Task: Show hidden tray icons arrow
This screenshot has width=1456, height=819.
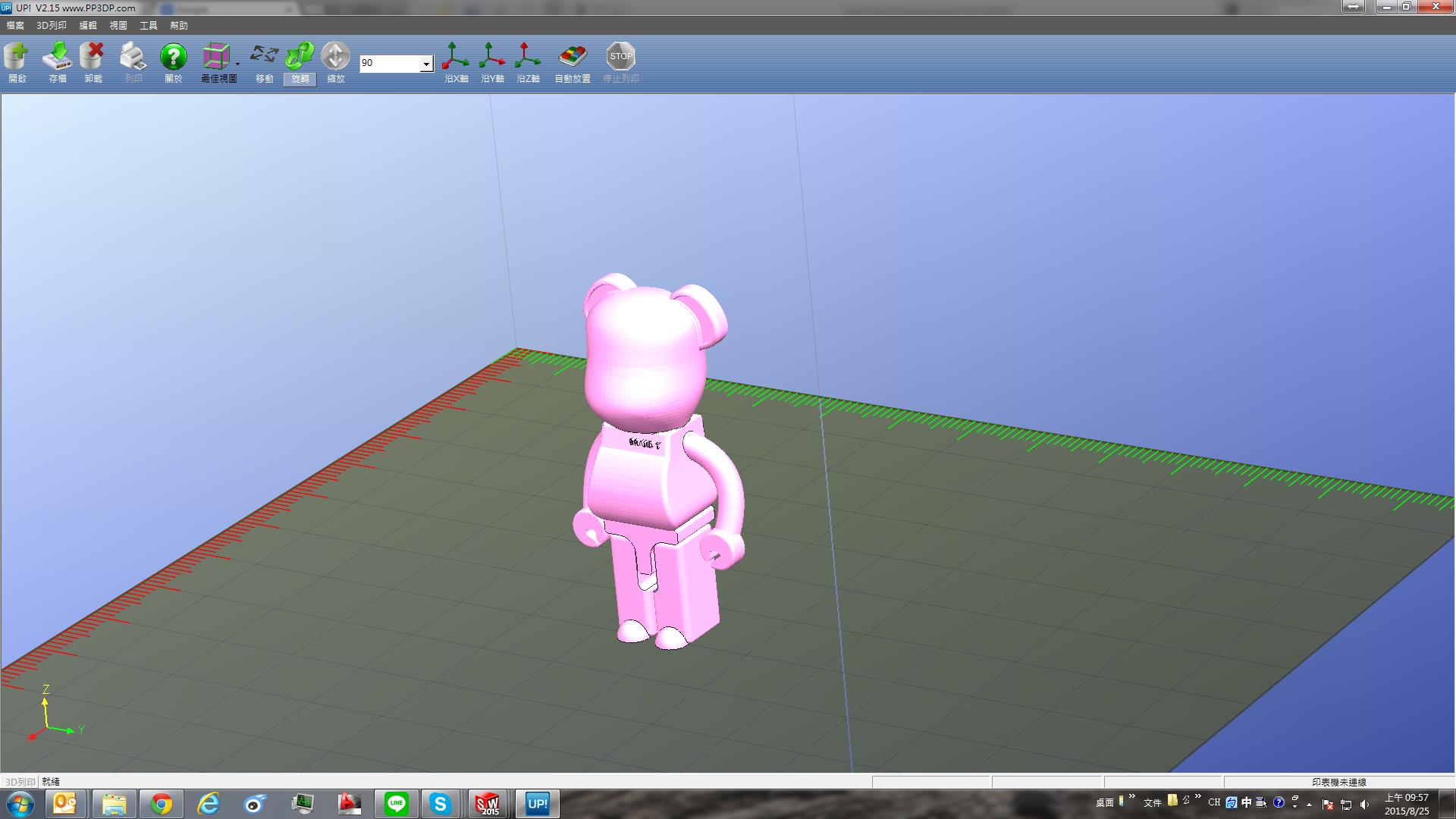Action: click(1309, 805)
